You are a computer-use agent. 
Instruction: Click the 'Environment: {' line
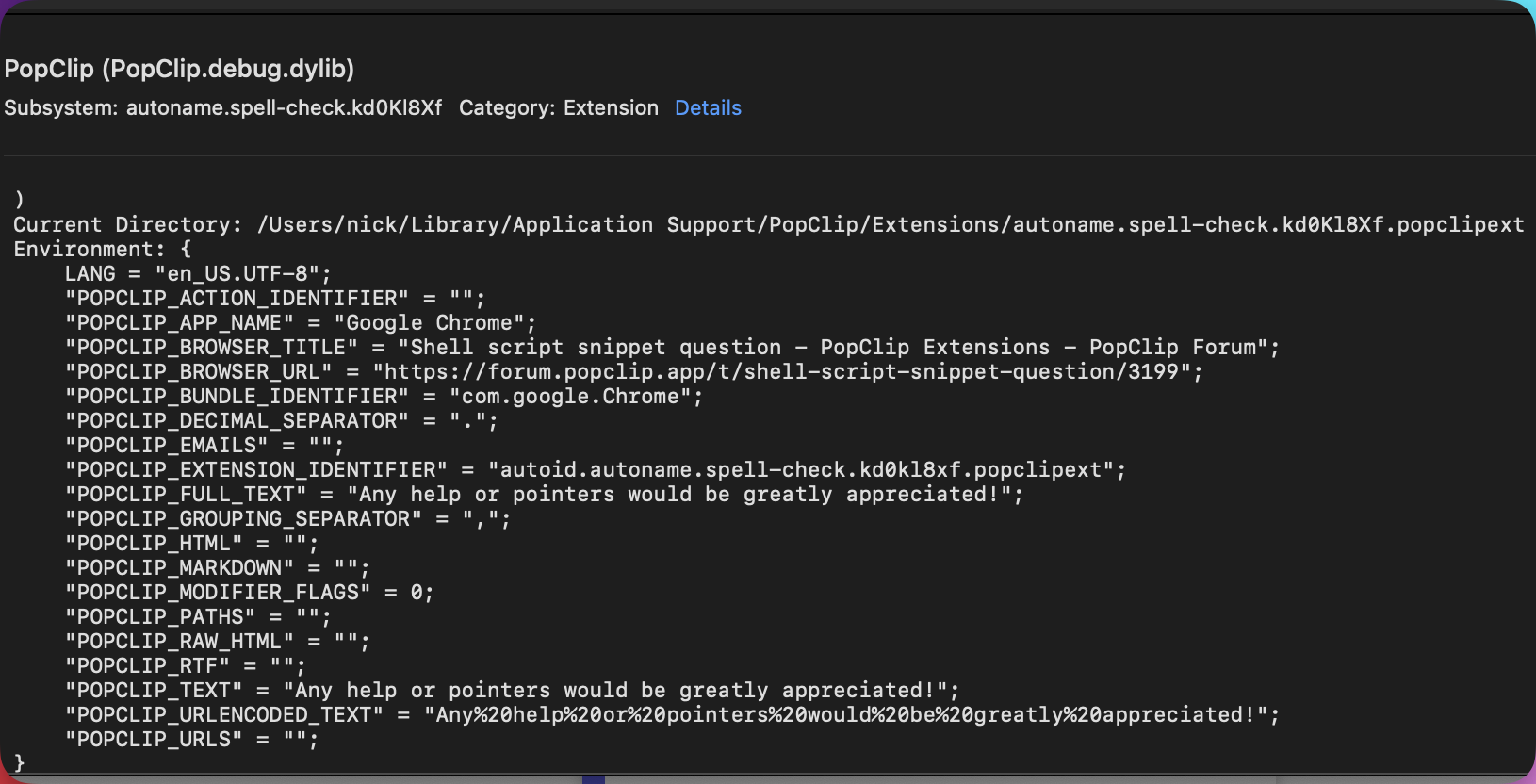click(x=103, y=249)
